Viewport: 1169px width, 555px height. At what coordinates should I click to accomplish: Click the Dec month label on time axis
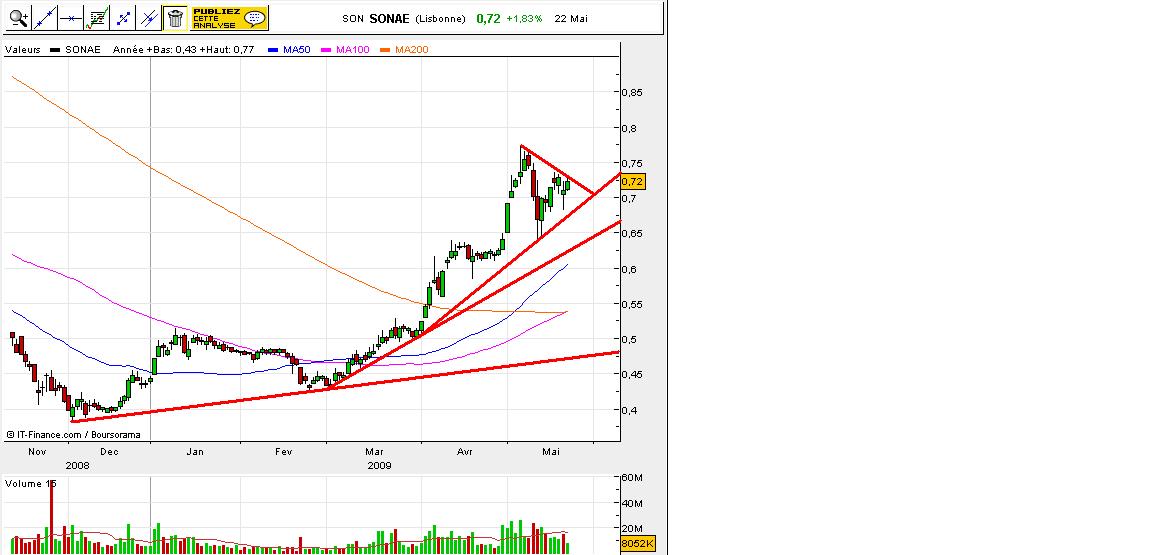(109, 451)
